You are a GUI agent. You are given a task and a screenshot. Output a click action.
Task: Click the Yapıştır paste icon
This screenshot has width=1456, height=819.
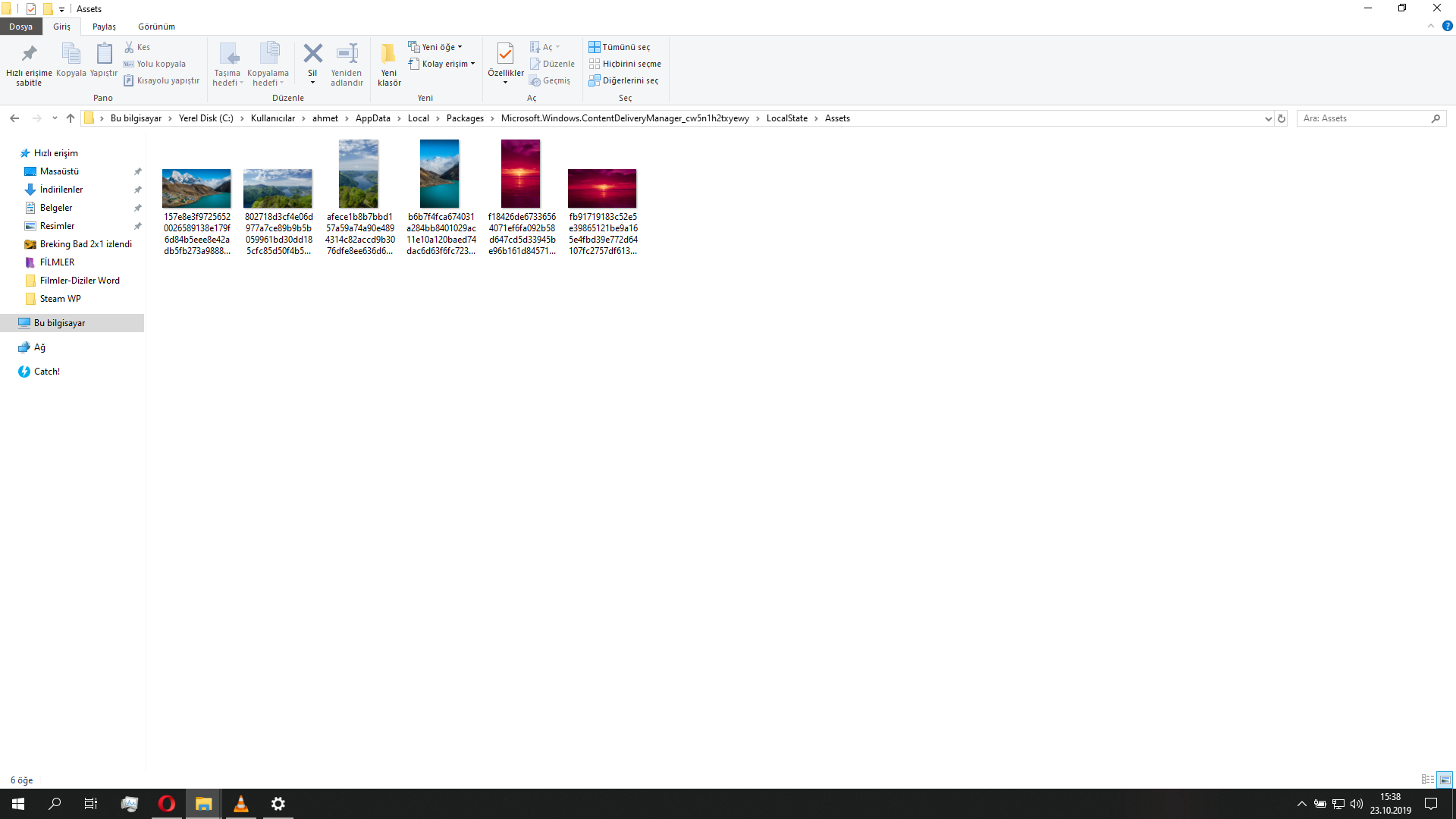coord(104,55)
